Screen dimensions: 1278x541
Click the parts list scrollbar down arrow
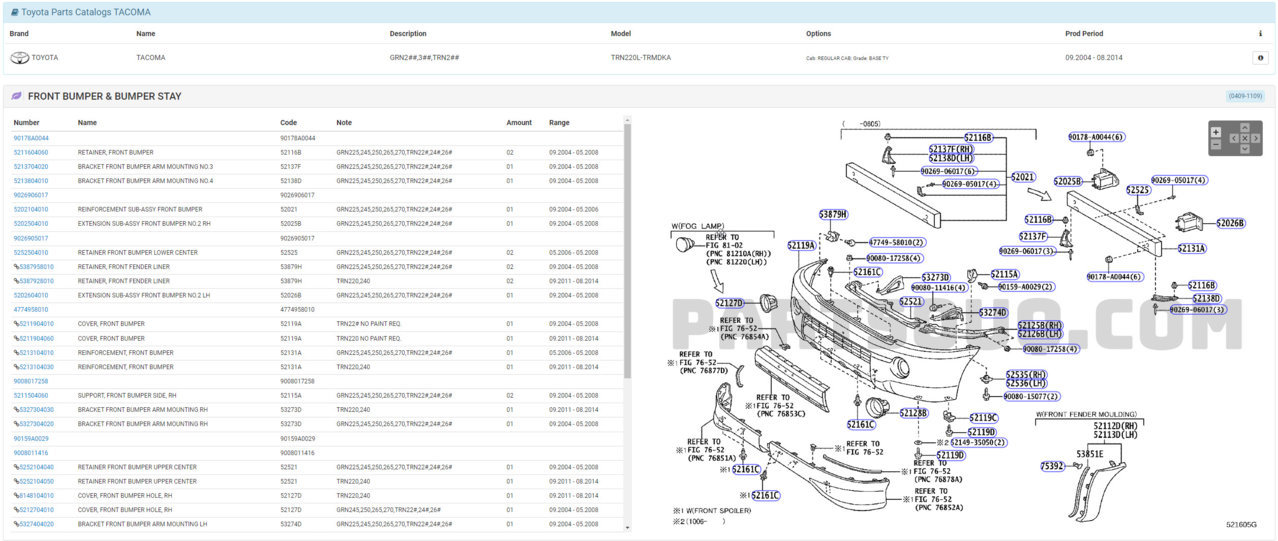628,528
